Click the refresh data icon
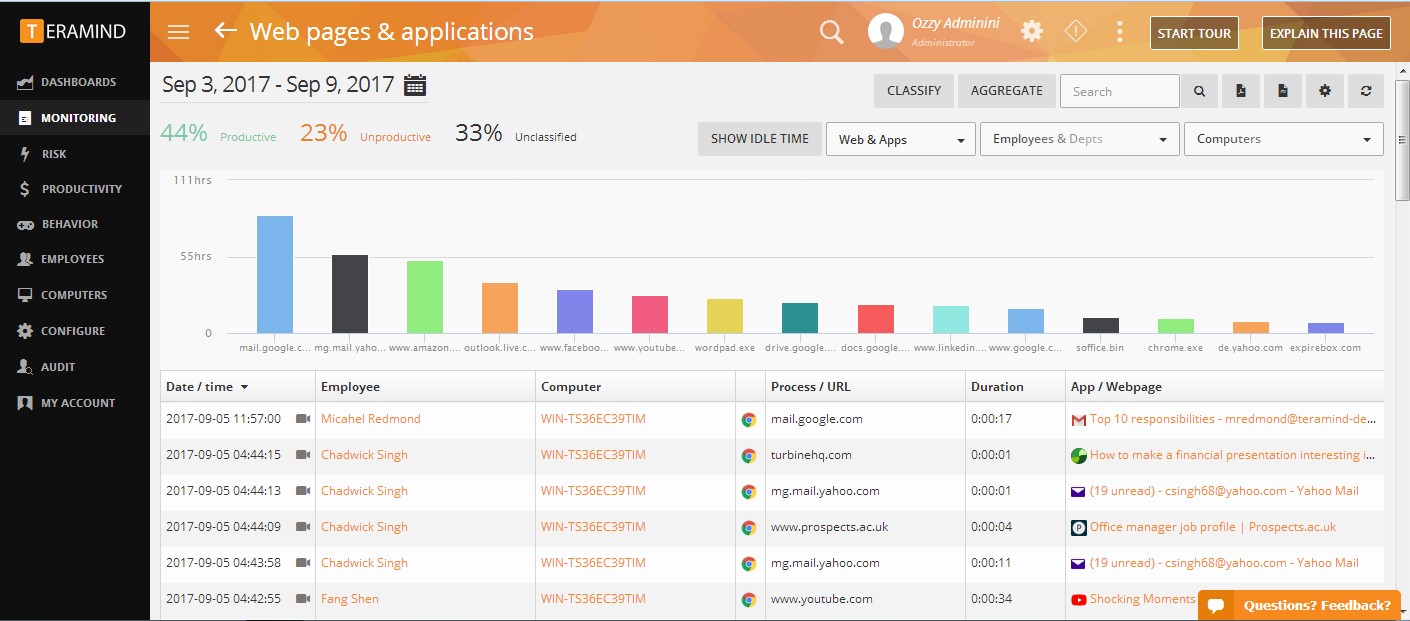The width and height of the screenshot is (1410, 621). (x=1366, y=91)
